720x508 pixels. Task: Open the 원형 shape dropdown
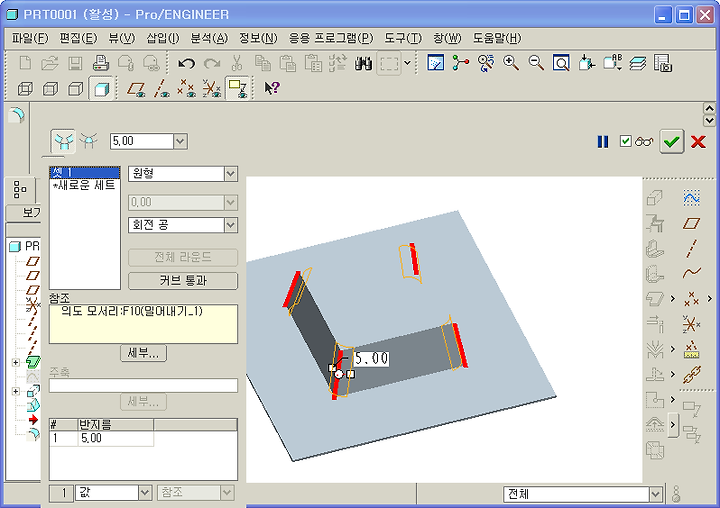(x=231, y=174)
